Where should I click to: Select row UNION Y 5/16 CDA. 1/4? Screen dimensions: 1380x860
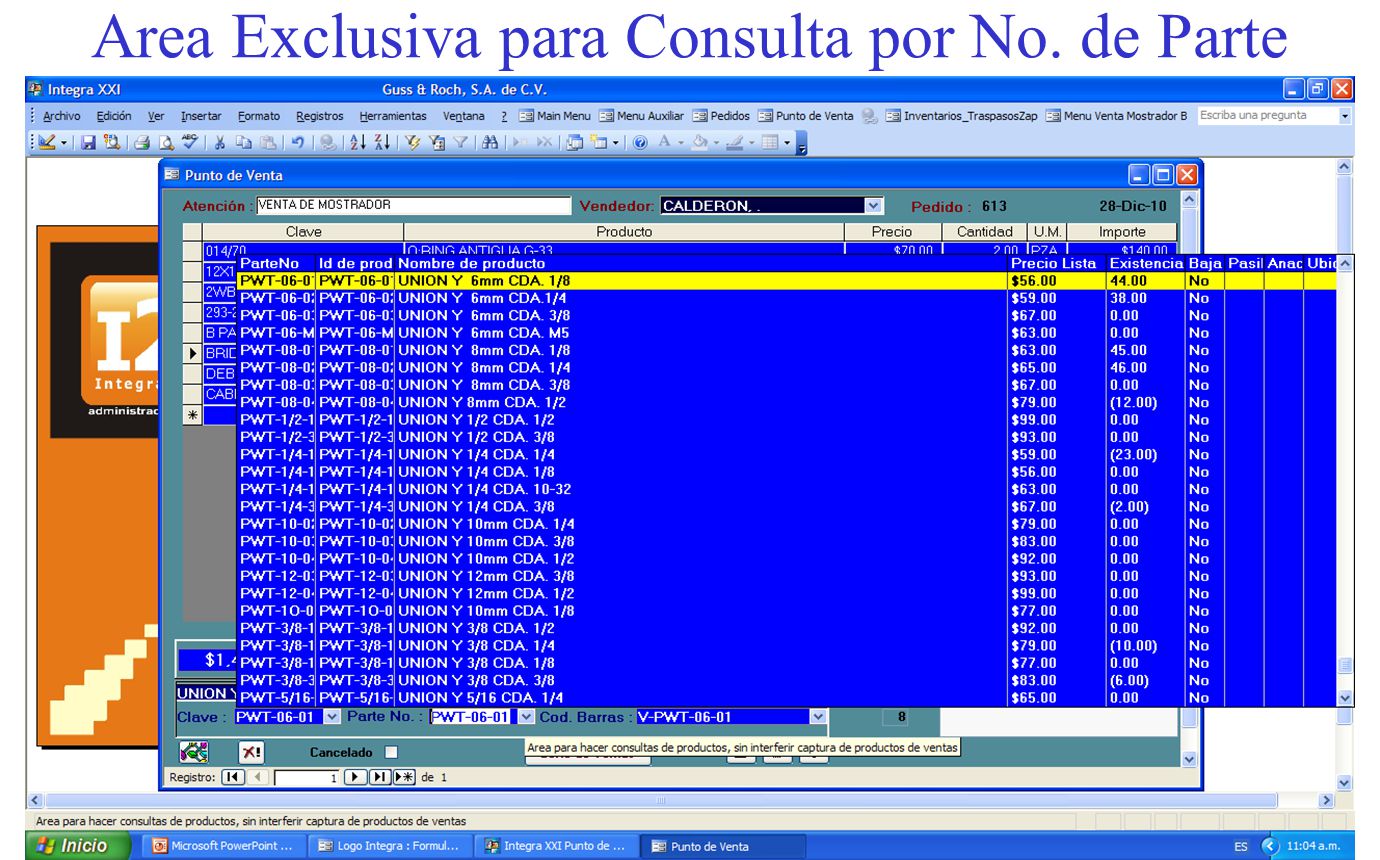point(787,697)
